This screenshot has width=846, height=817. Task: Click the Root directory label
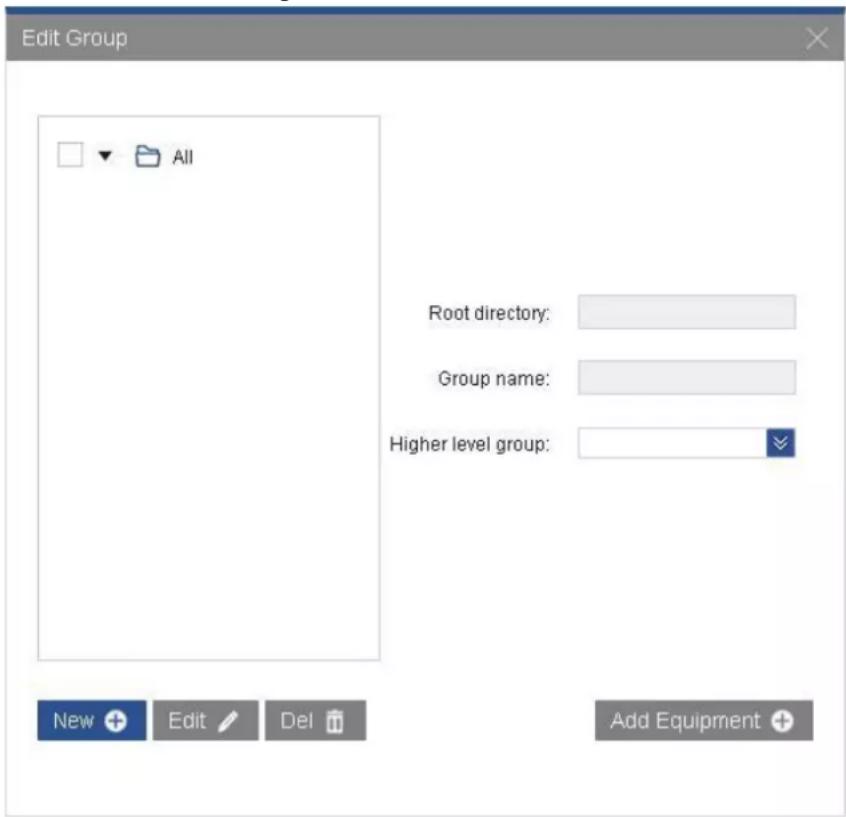coord(489,313)
